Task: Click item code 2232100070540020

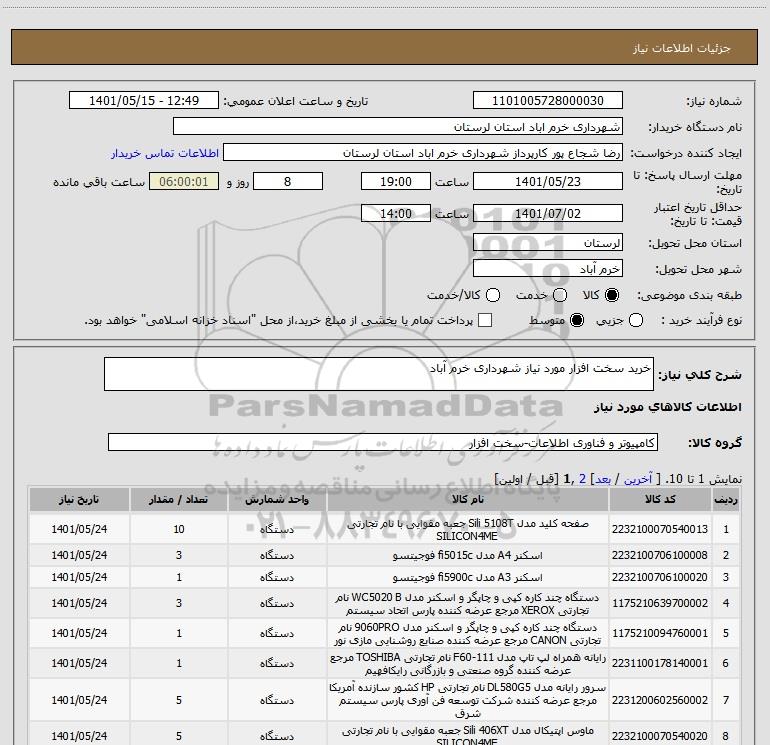Action: [660, 736]
